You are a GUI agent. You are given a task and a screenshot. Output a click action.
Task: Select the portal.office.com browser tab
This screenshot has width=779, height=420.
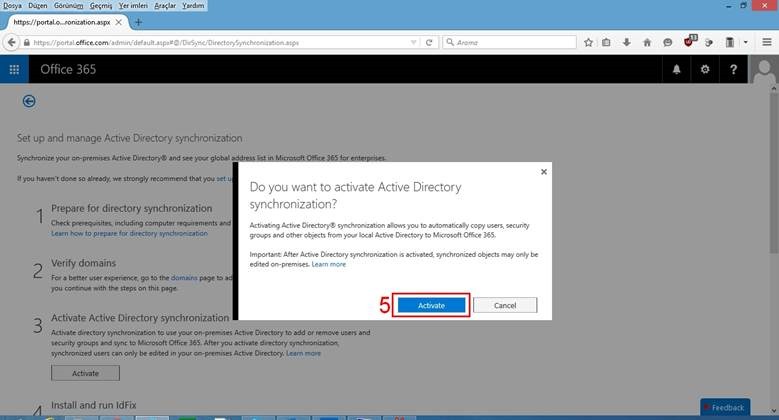click(x=62, y=22)
